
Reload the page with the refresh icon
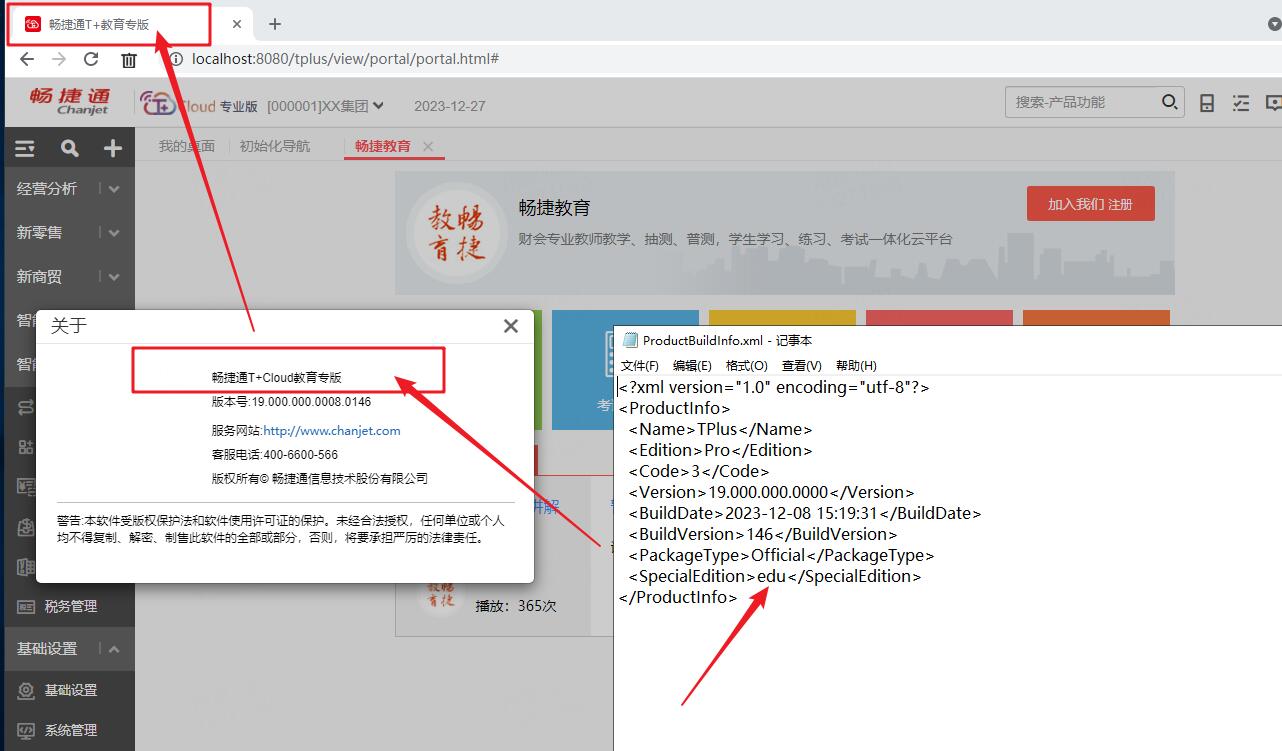[91, 59]
